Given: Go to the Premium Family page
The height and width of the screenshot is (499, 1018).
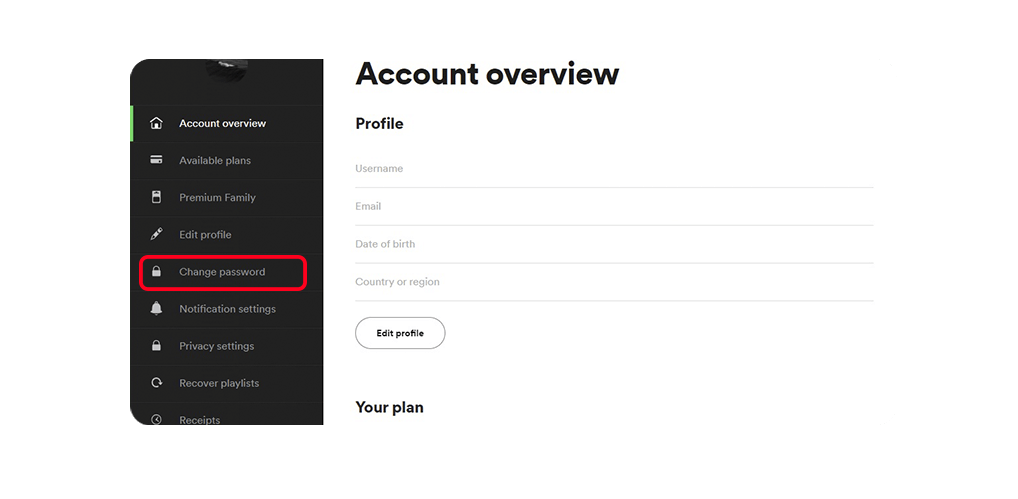Looking at the screenshot, I should pyautogui.click(x=227, y=197).
